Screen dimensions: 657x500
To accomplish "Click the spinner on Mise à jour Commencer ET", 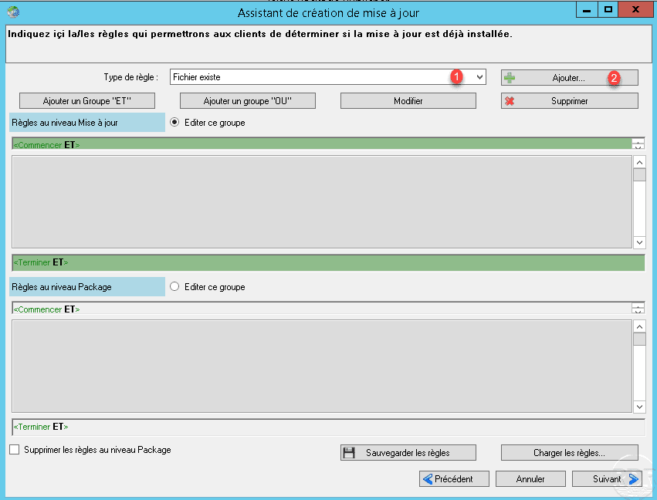I will 638,144.
